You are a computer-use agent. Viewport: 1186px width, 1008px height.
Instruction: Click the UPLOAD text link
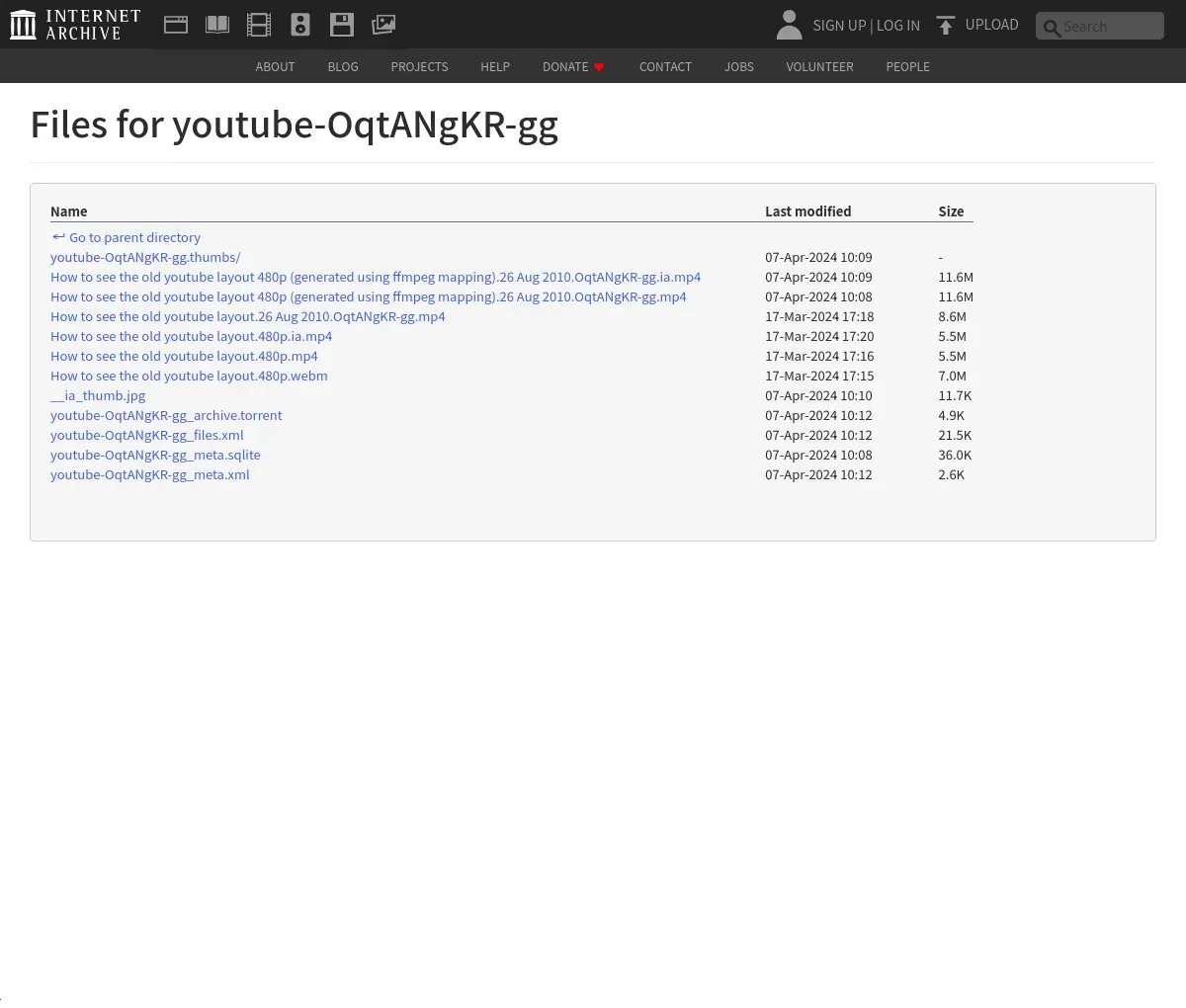pos(991,25)
